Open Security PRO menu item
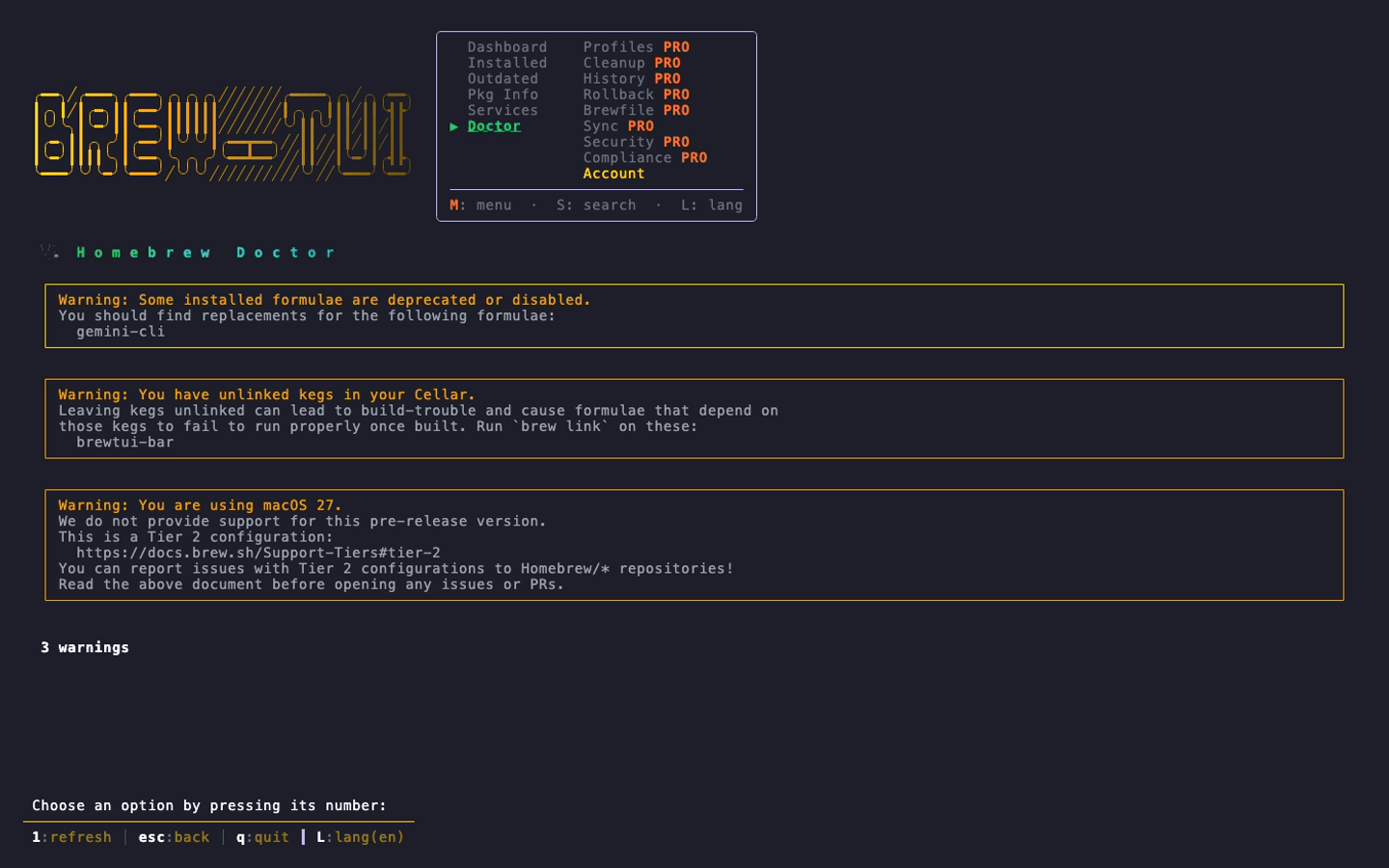Screen dimensions: 1389x868 pos(636,142)
